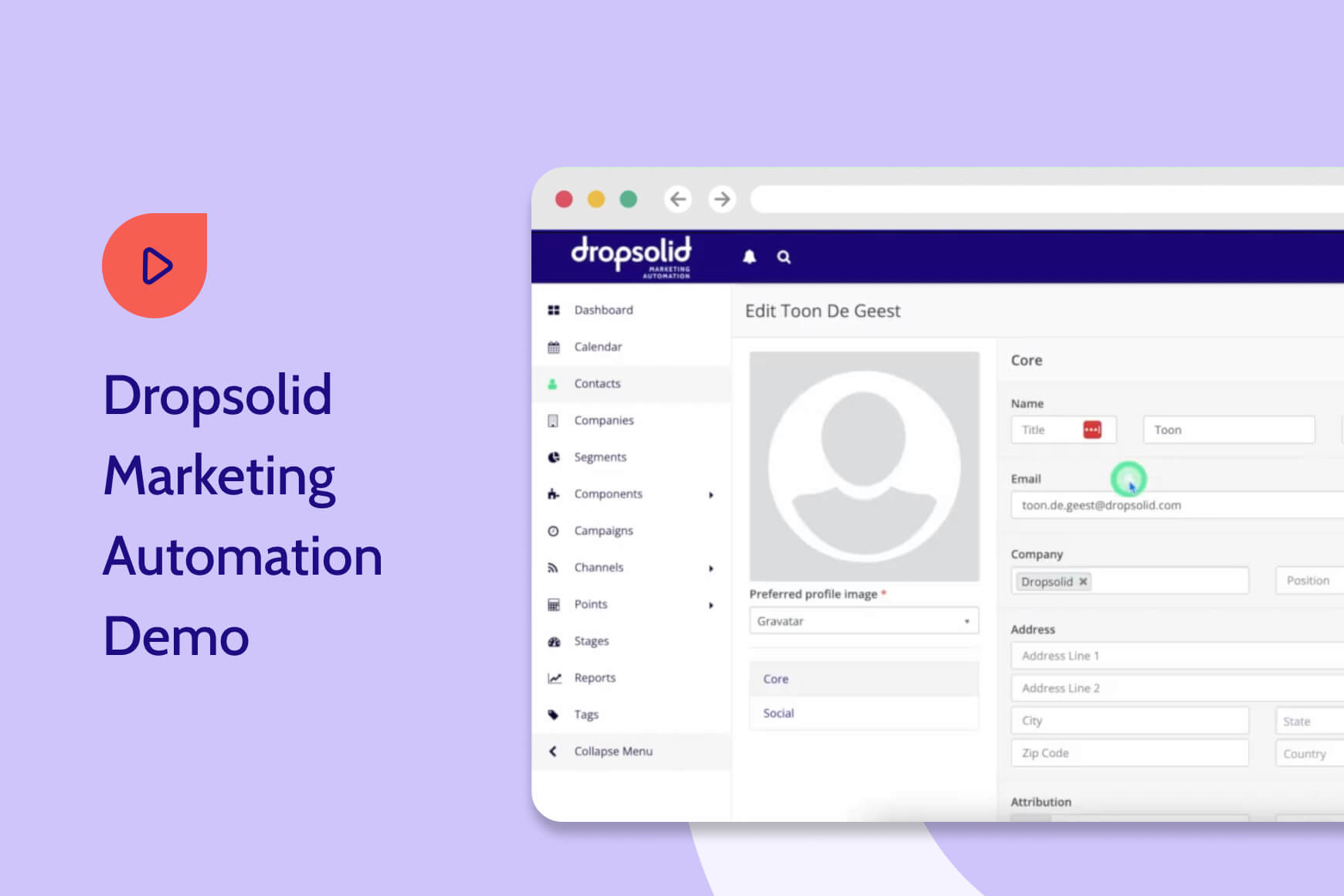1344x896 pixels.
Task: Expand the Components submenu arrow
Action: point(711,494)
